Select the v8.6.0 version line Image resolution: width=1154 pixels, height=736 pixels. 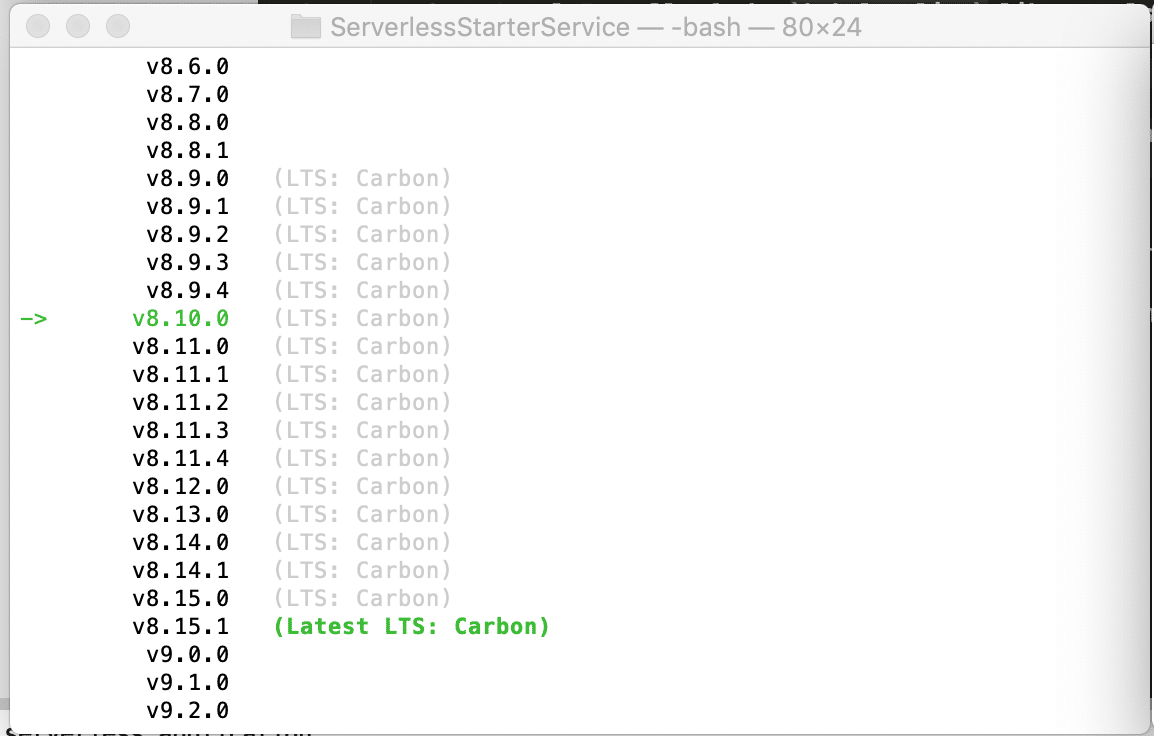(187, 66)
